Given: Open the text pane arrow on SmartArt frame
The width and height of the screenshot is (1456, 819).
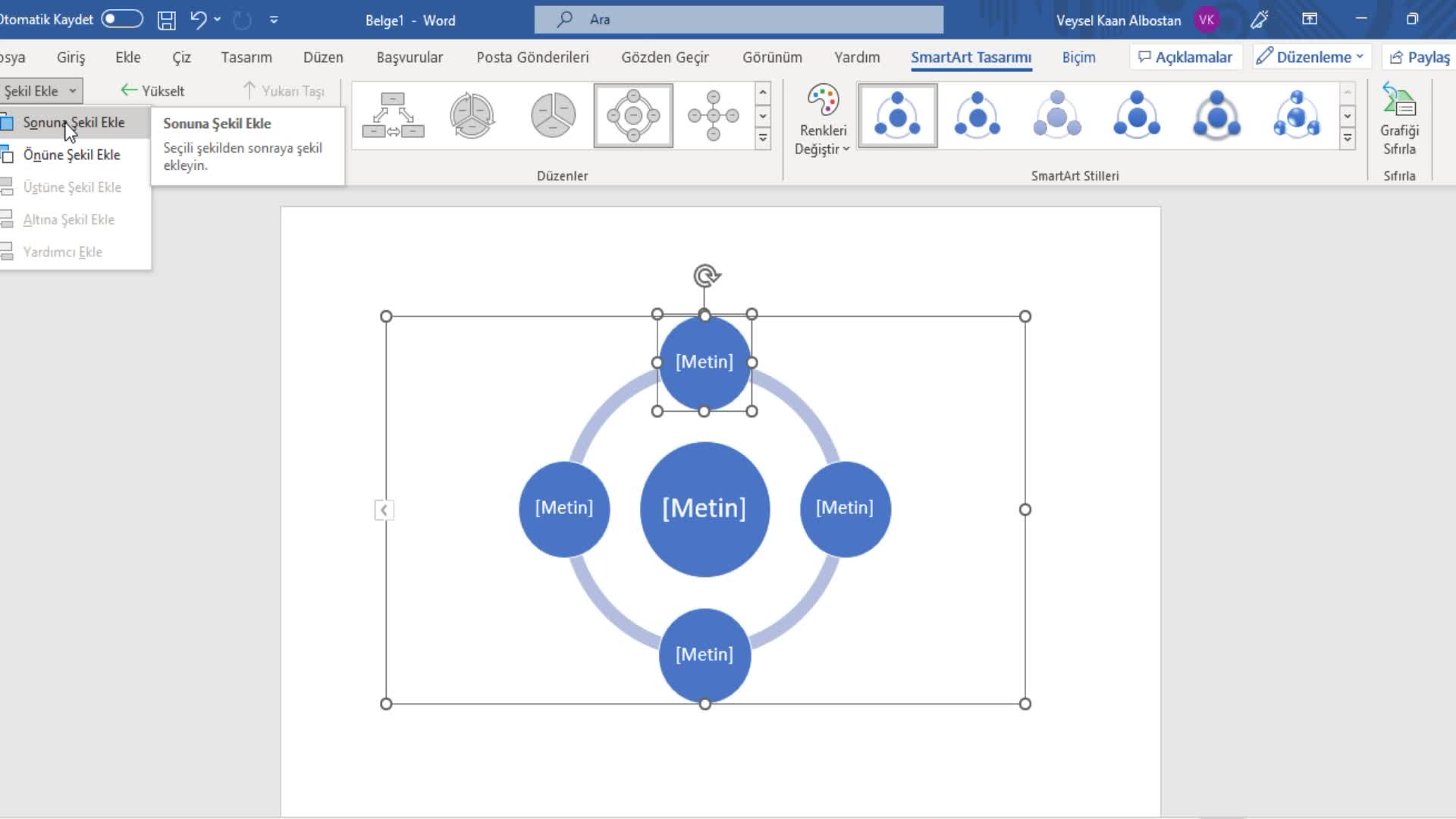Looking at the screenshot, I should coord(384,510).
